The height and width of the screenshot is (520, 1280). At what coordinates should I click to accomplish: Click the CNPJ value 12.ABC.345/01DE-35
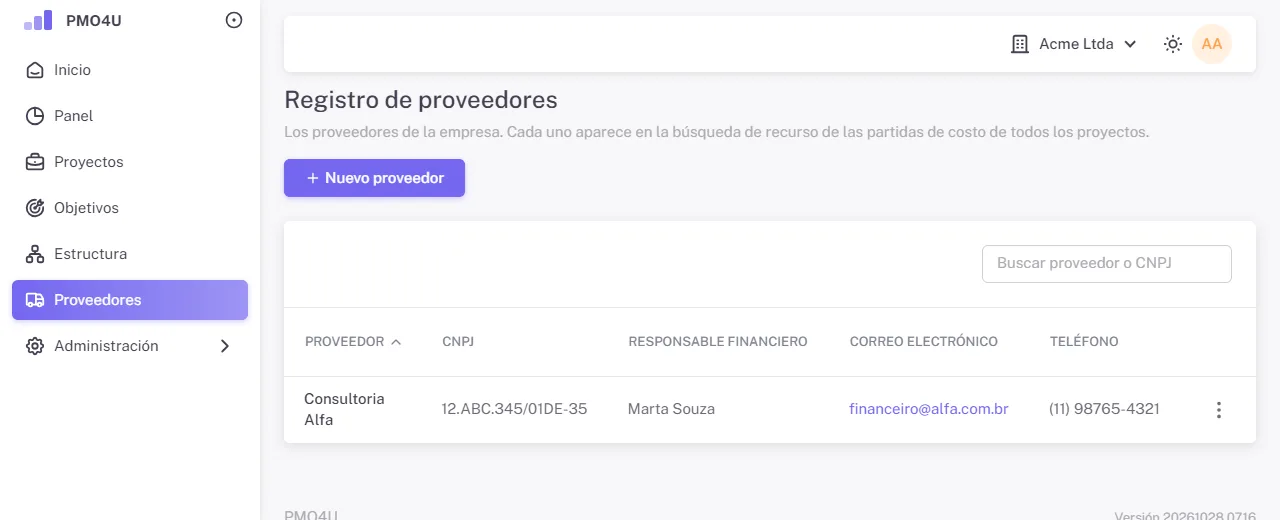tap(515, 409)
